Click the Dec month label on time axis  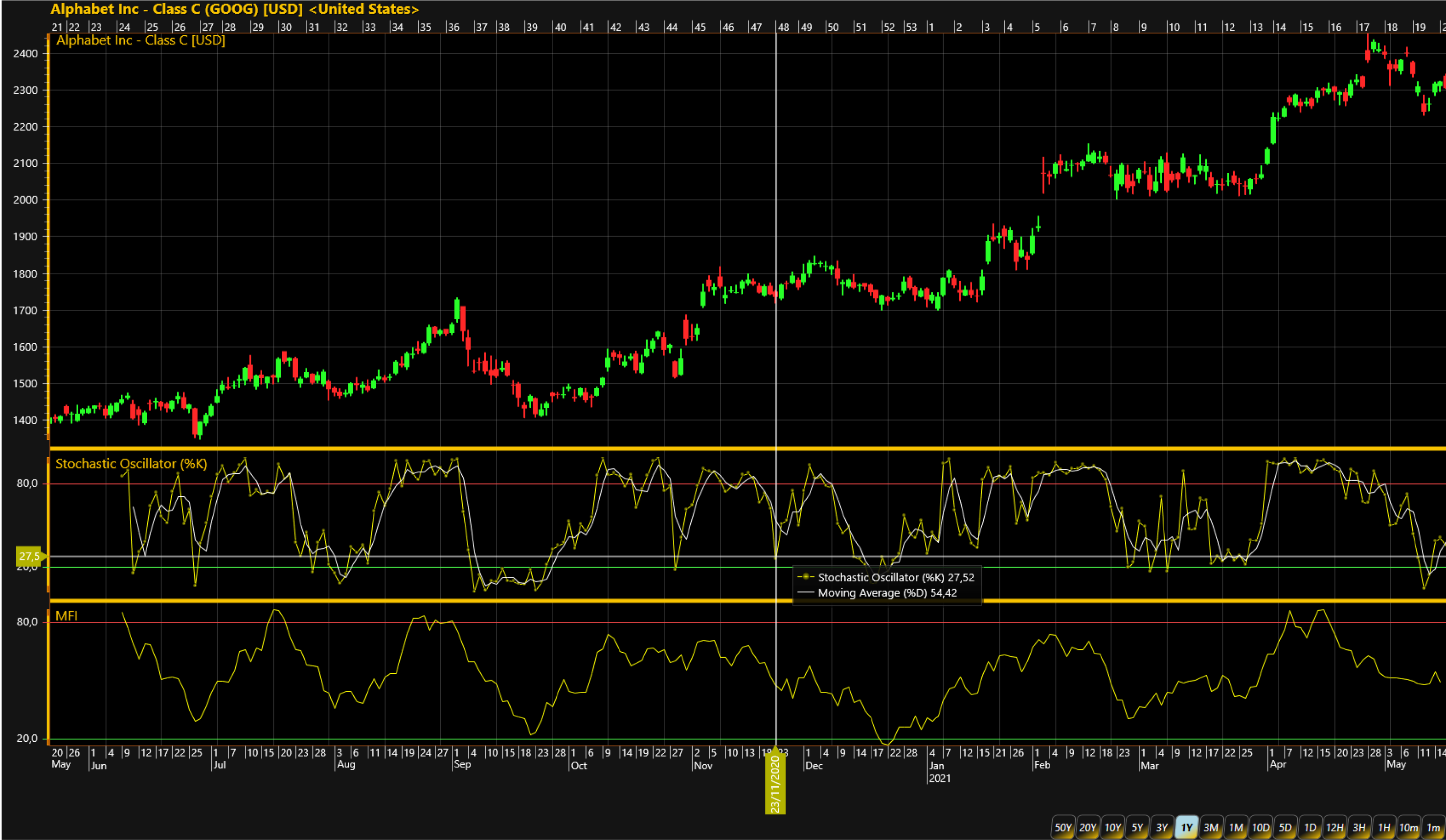point(813,766)
